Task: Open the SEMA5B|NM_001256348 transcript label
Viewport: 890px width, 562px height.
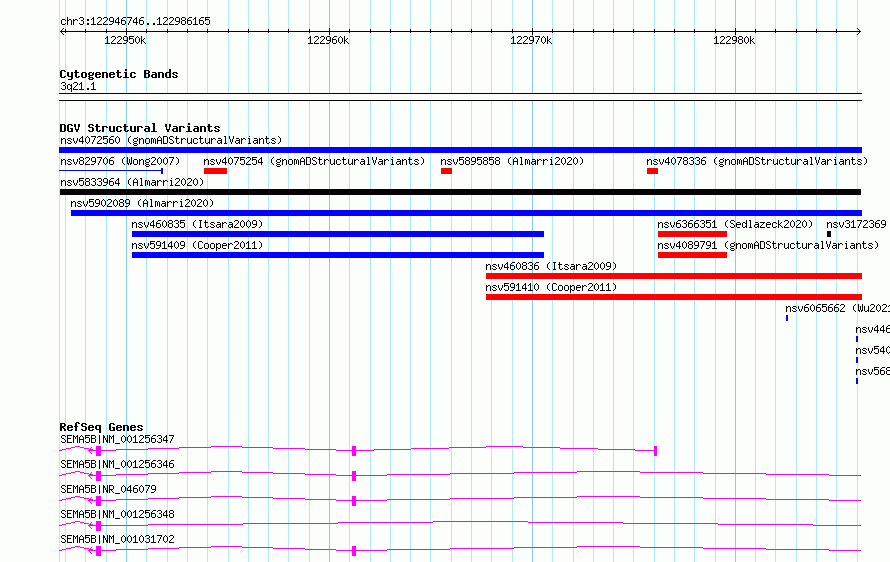Action: (x=117, y=514)
